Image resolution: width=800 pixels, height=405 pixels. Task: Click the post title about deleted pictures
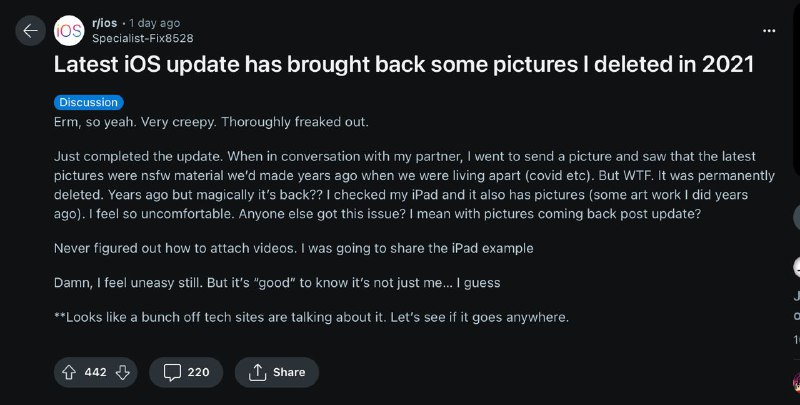[403, 66]
